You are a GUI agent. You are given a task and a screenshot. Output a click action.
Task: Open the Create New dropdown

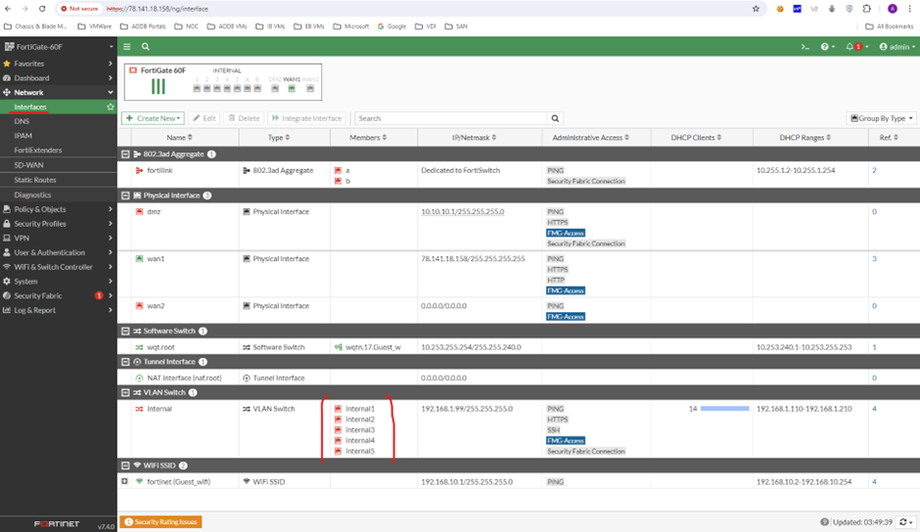click(153, 118)
